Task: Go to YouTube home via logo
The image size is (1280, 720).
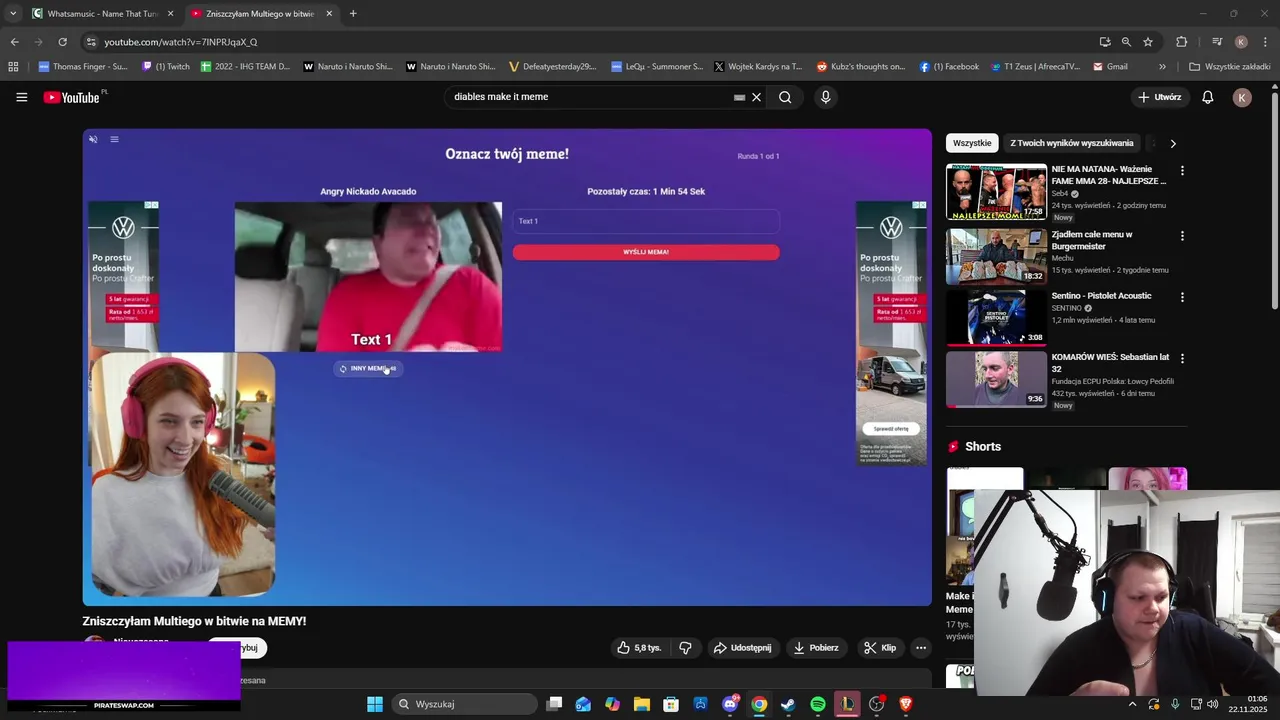Action: [x=72, y=97]
